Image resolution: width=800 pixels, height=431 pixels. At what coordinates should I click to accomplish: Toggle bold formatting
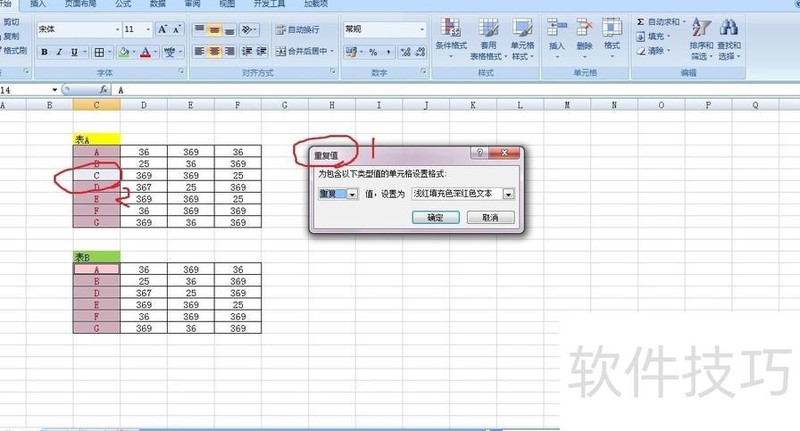click(x=45, y=52)
